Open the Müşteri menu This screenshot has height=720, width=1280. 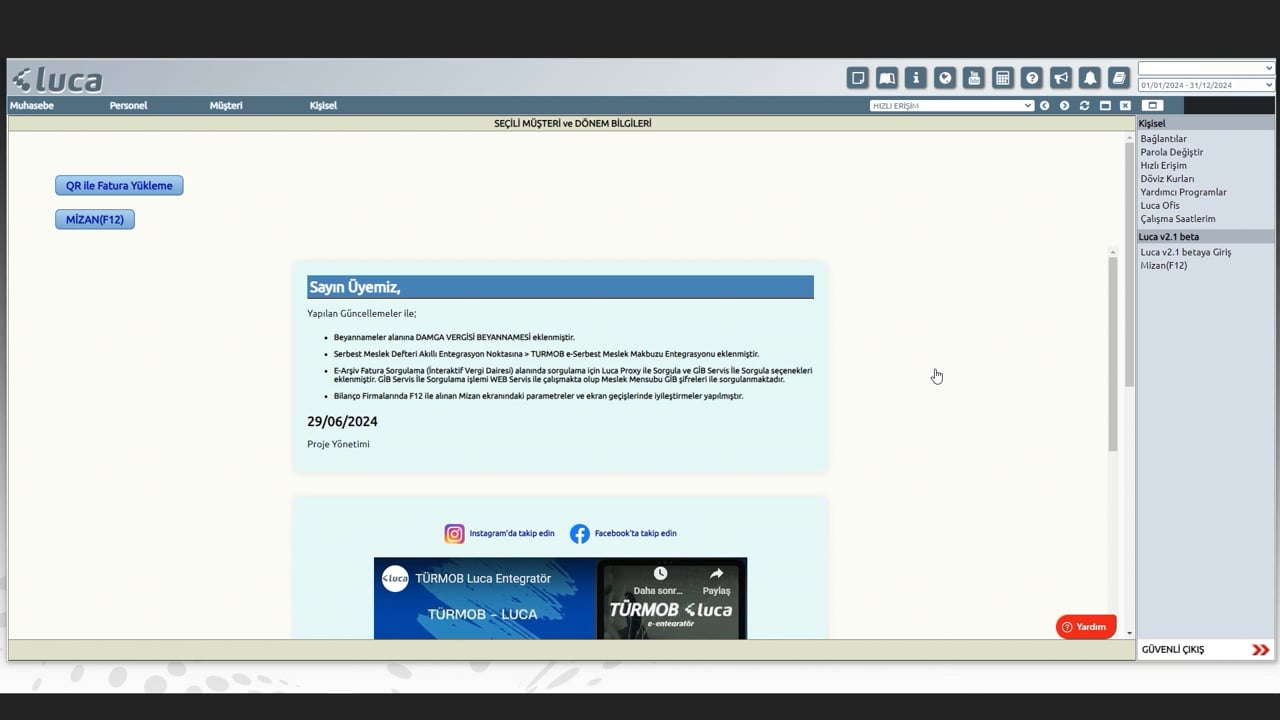coord(226,106)
